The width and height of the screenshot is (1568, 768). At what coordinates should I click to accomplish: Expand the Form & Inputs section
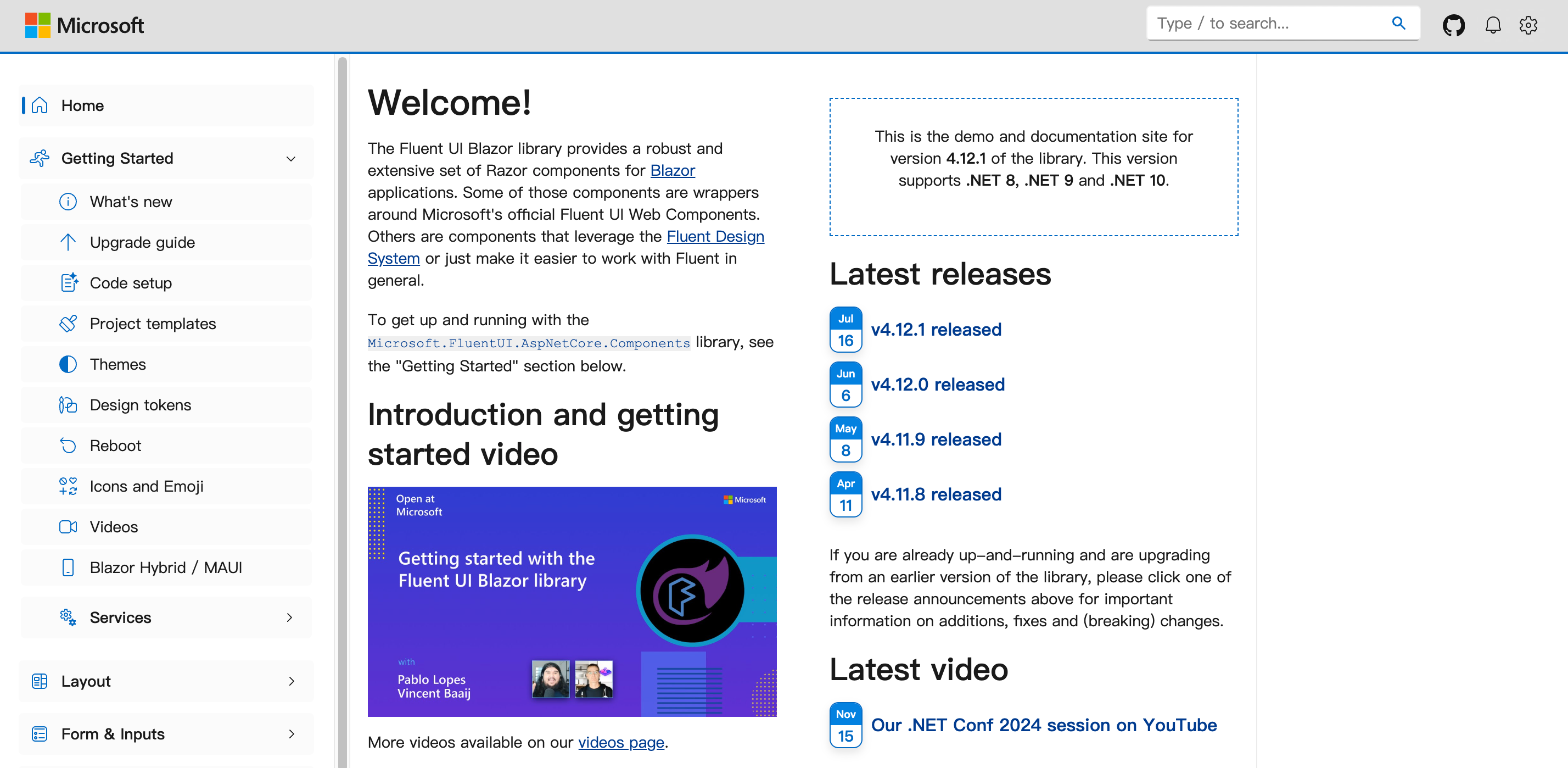[291, 734]
